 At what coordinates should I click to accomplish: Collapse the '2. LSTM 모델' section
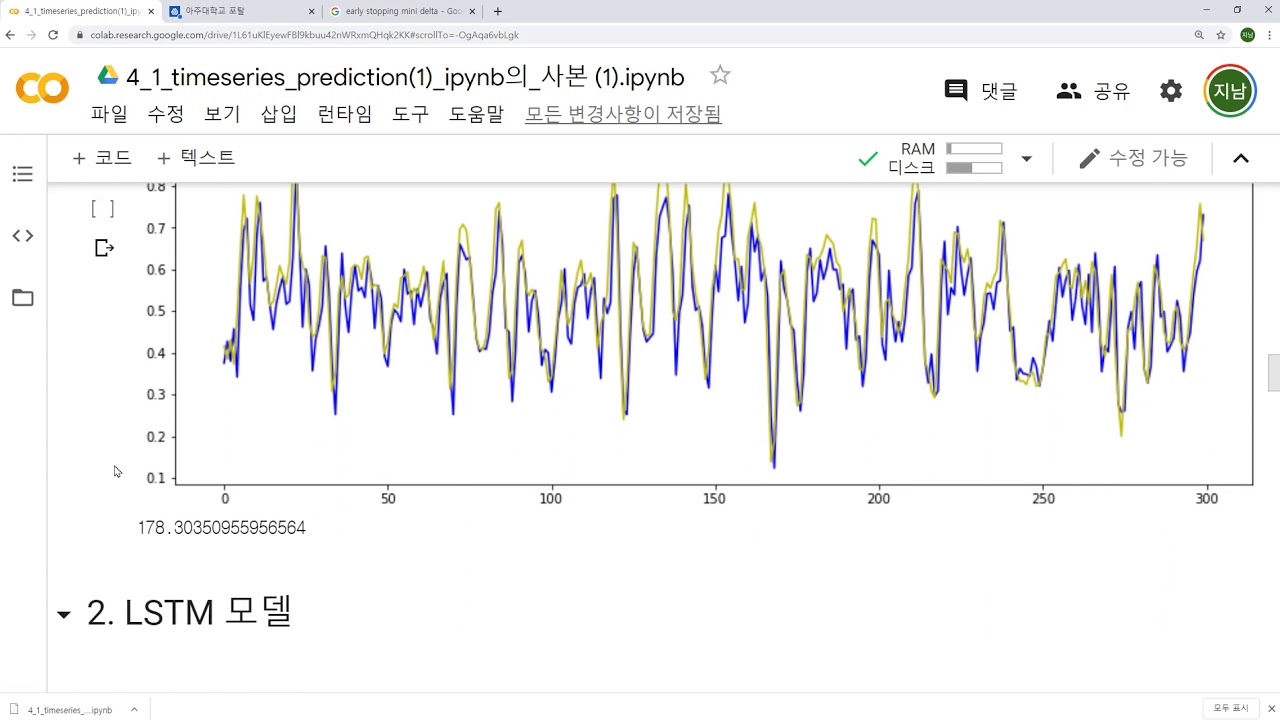tap(64, 614)
